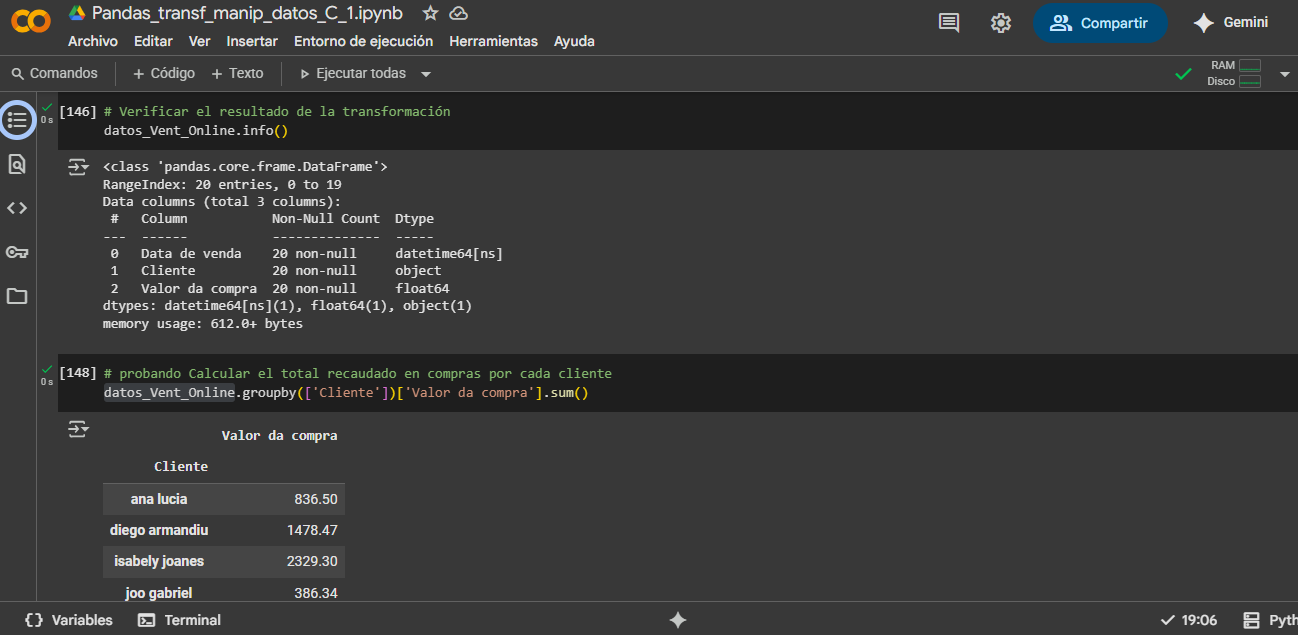
Task: Open the table of contents sidebar icon
Action: point(17,120)
